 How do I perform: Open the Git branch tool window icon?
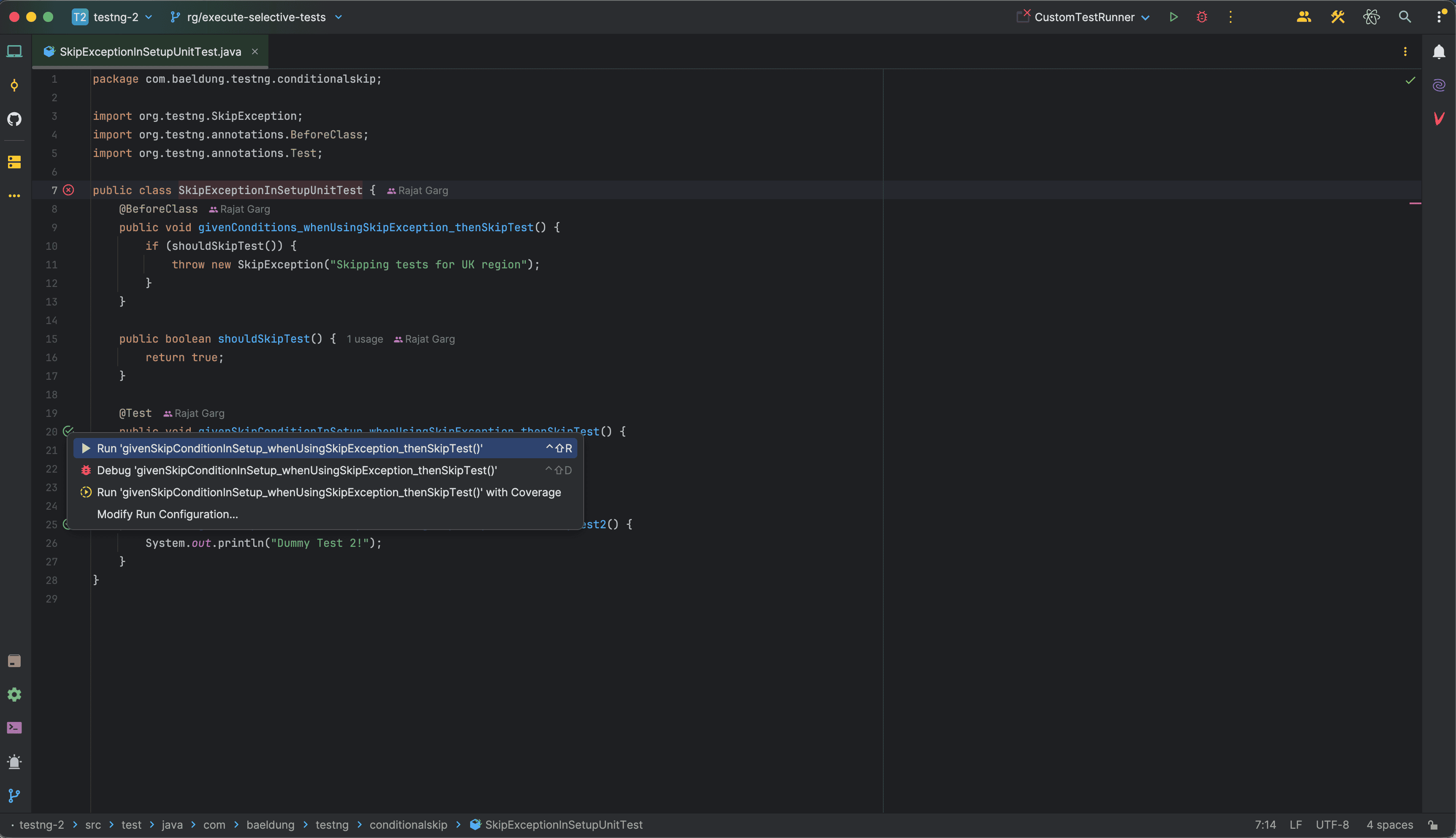pos(14,795)
